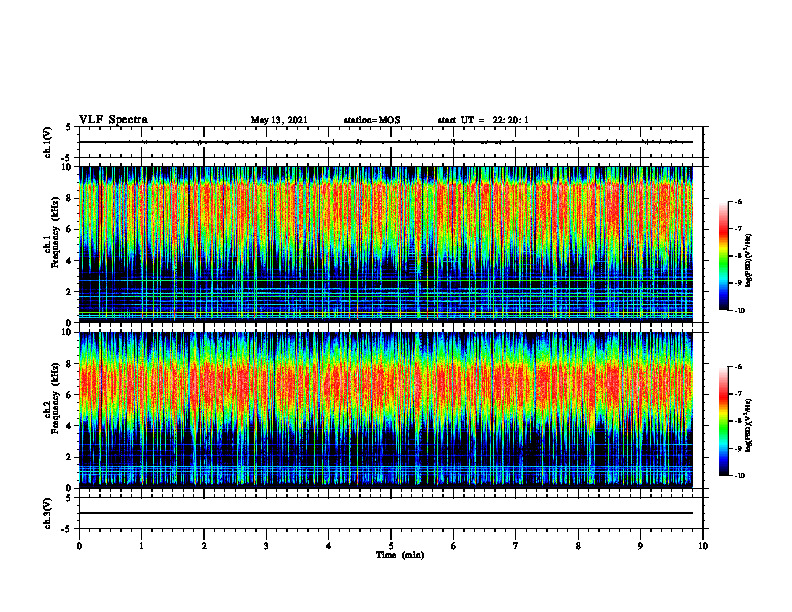Select the ch.2 power spectral density colorbar

[723, 421]
